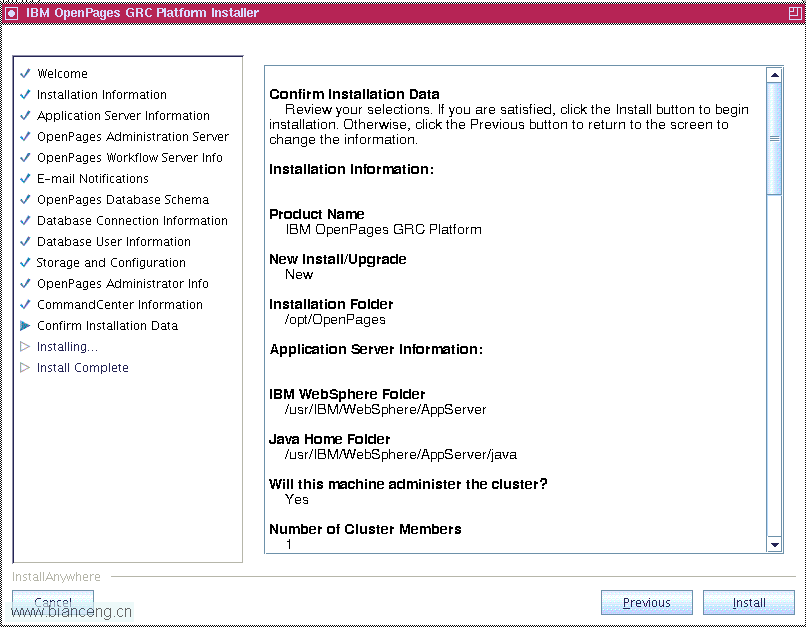Image resolution: width=806 pixels, height=627 pixels.
Task: Click the hollow arrow beside Install Complete
Action: 25,367
